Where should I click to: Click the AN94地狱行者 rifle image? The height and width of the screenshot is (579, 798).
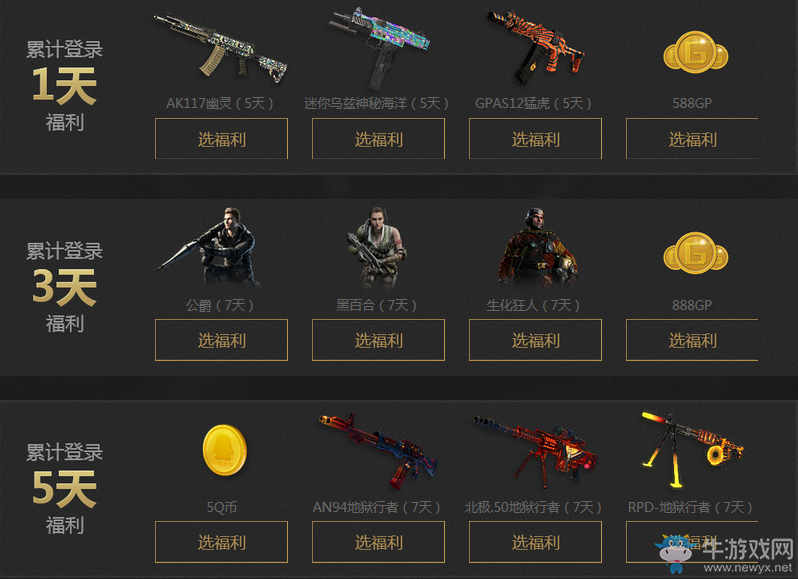click(378, 450)
